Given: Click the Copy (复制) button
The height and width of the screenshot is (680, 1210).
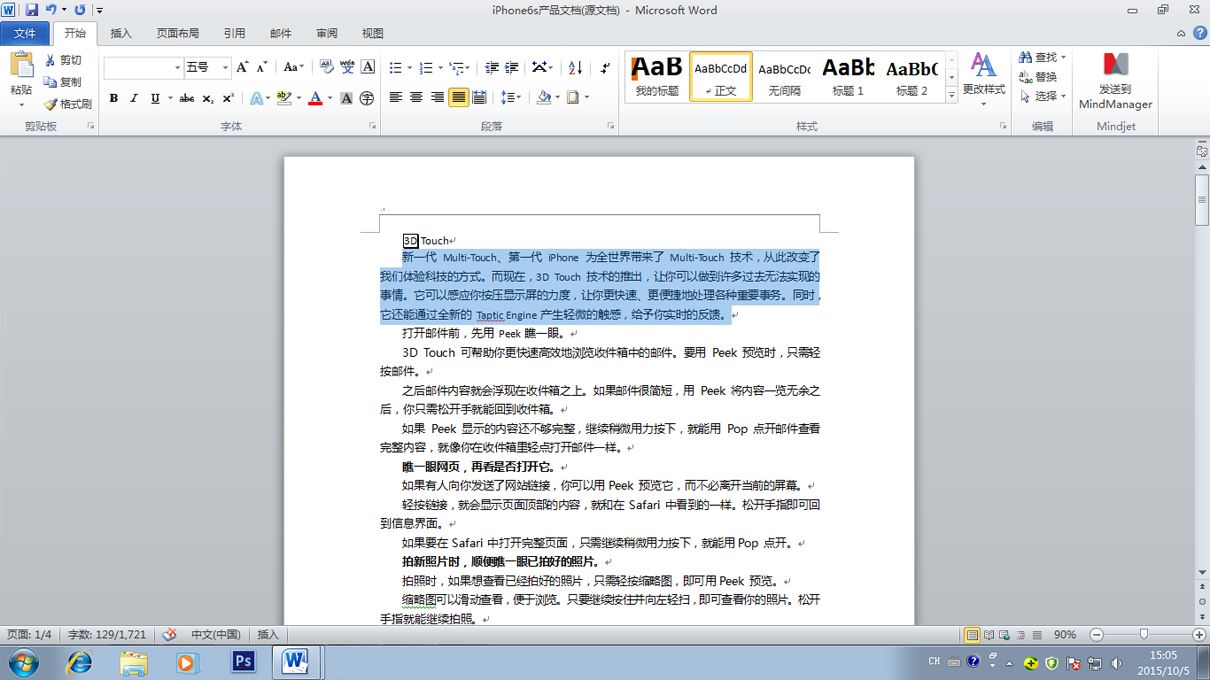Looking at the screenshot, I should coord(63,82).
